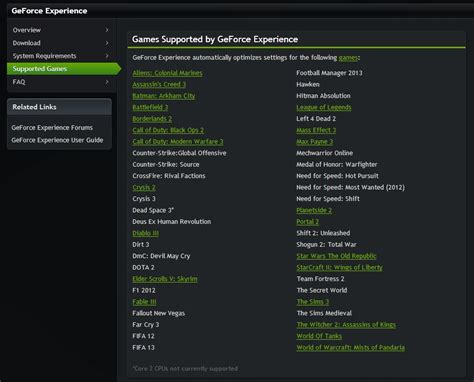Open World of Warcraft: Mists of Pandaria link
The width and height of the screenshot is (474, 382).
click(x=351, y=348)
